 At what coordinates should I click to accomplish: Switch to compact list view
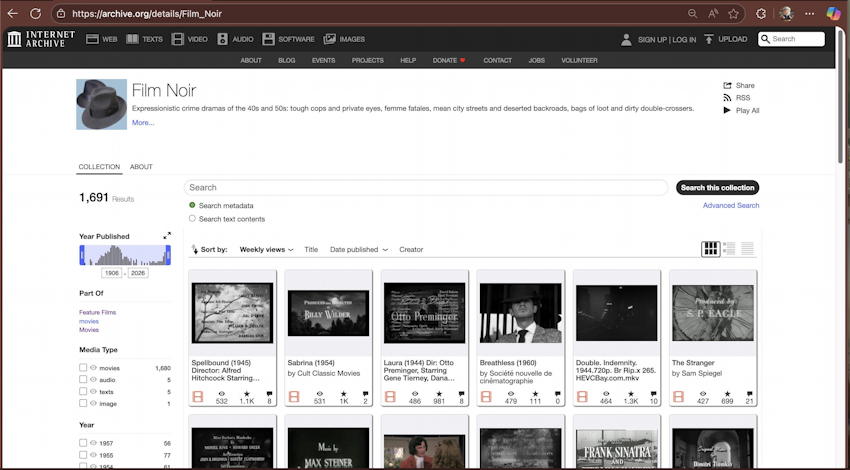tap(748, 249)
